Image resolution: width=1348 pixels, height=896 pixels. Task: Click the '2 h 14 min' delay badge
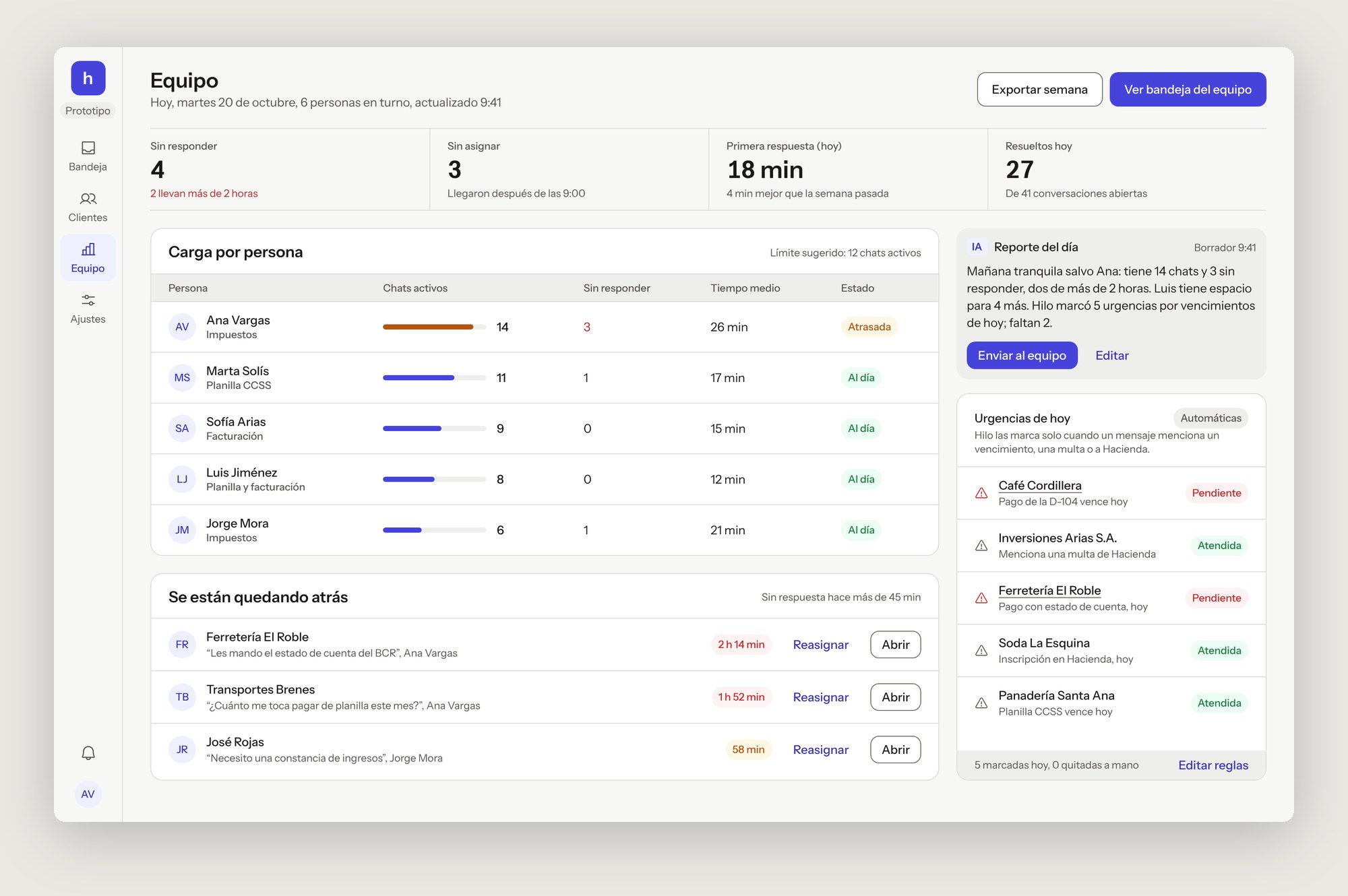741,645
